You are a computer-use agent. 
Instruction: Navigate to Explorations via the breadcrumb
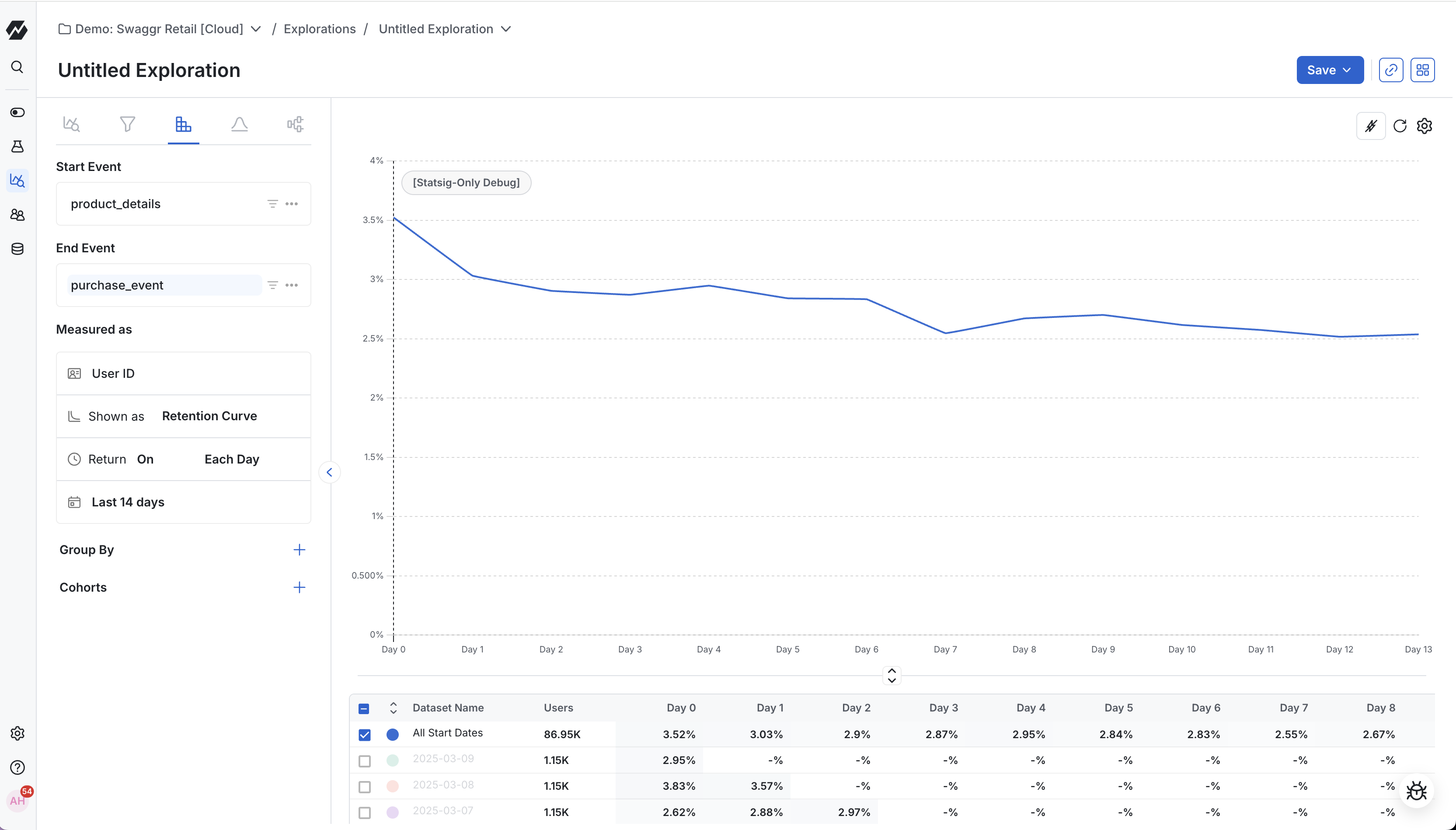click(x=320, y=28)
